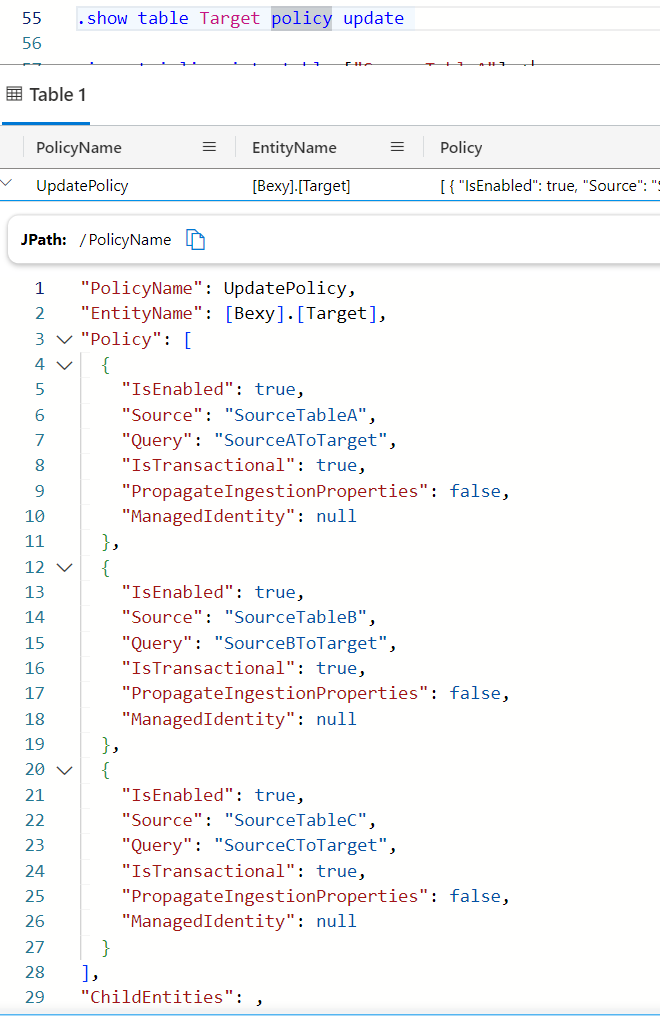Sort by the Policy column header
The height and width of the screenshot is (1017, 660).
[x=461, y=147]
